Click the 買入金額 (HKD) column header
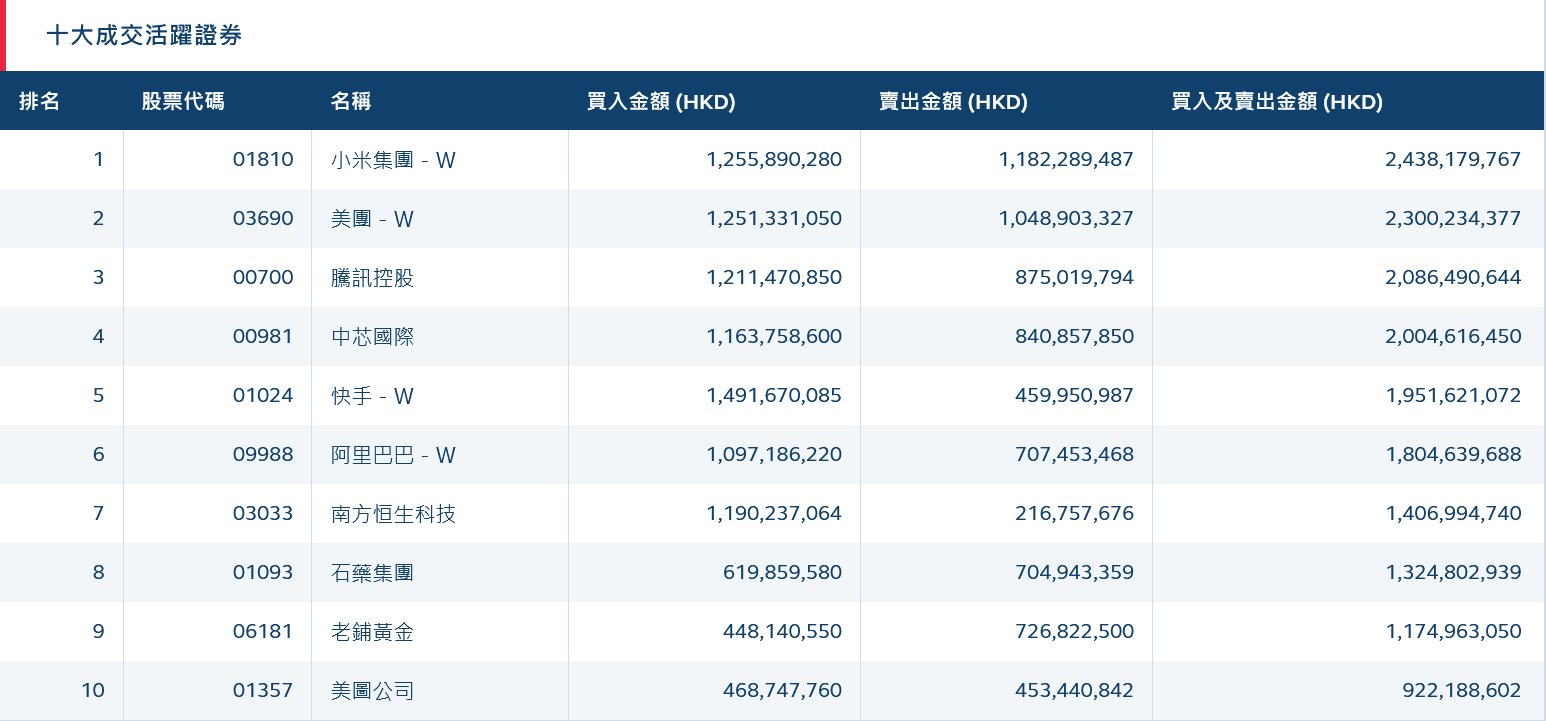1546x721 pixels. click(x=661, y=101)
